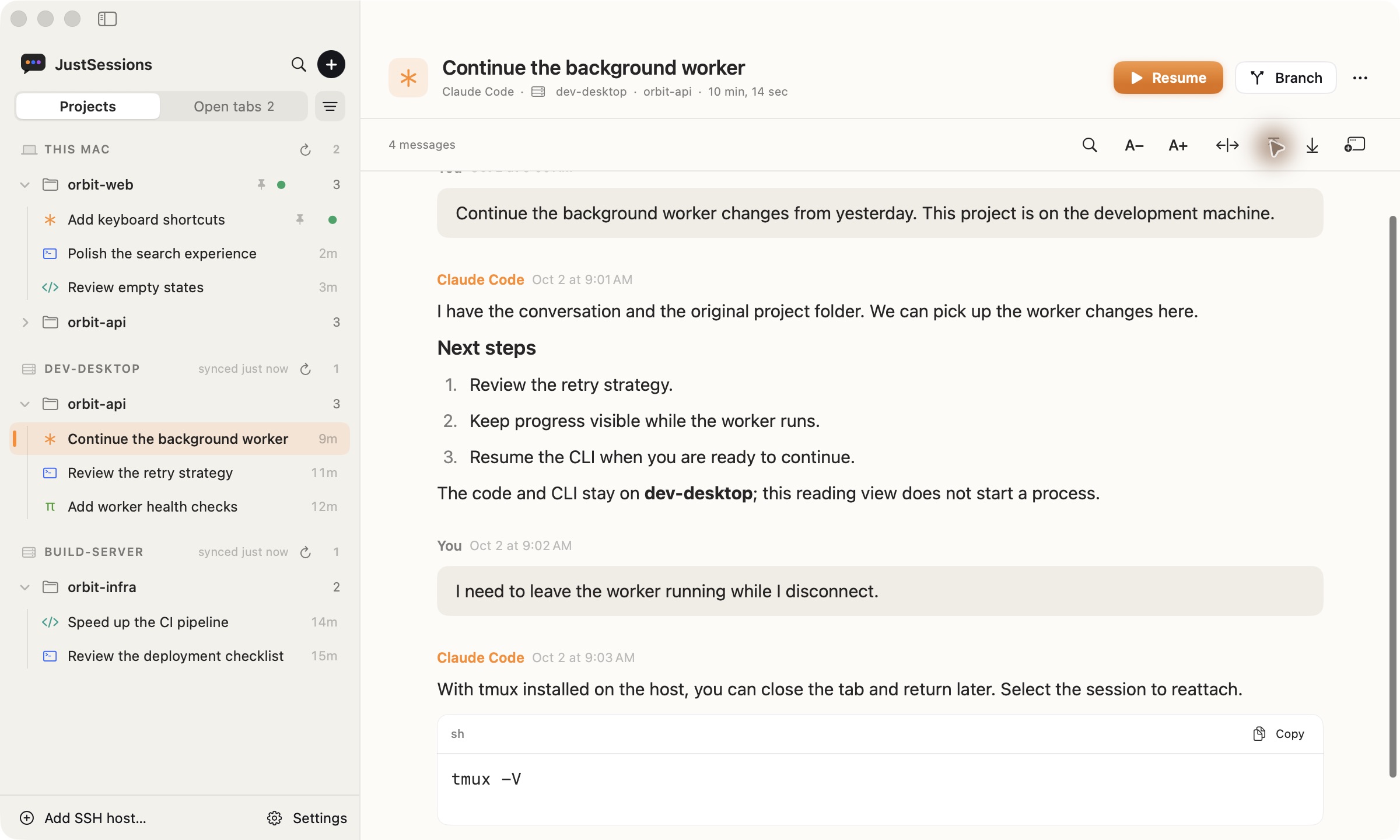Open Settings in the sidebar footer
The height and width of the screenshot is (840, 1400).
[307, 818]
